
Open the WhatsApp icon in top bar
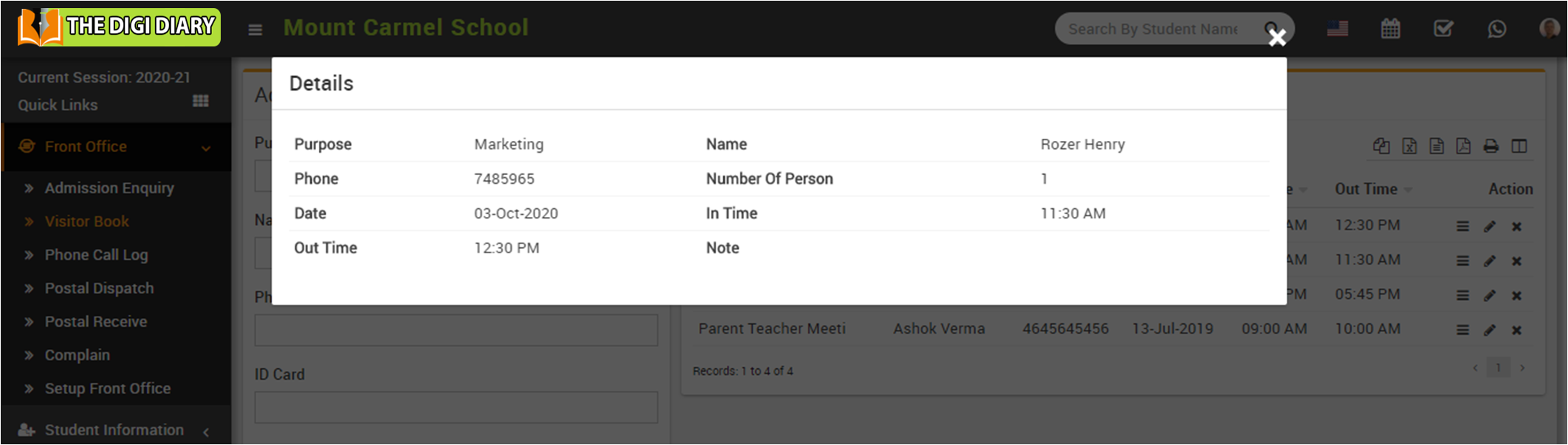(1496, 29)
